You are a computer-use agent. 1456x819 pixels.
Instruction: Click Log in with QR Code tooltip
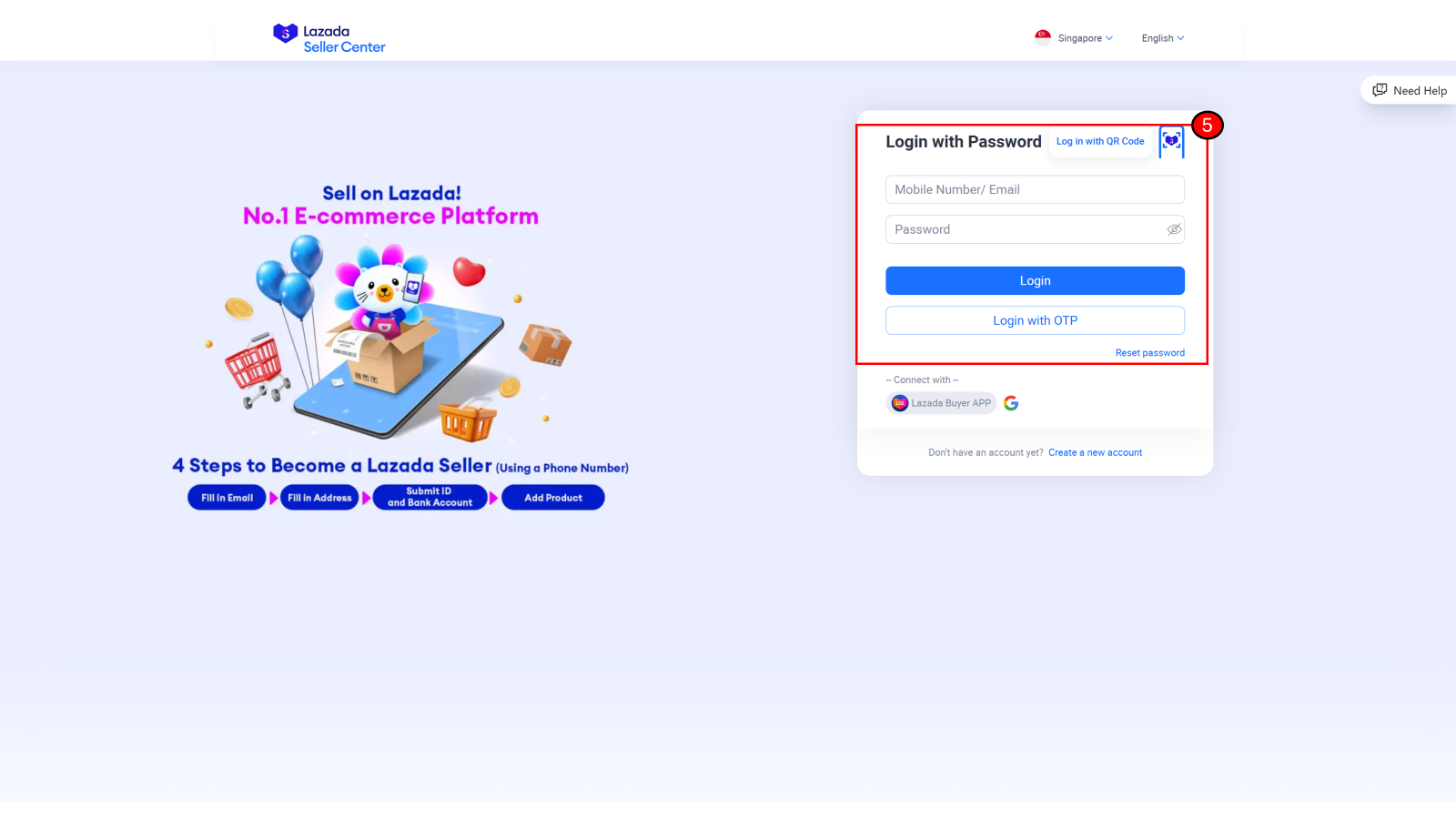click(x=1100, y=141)
